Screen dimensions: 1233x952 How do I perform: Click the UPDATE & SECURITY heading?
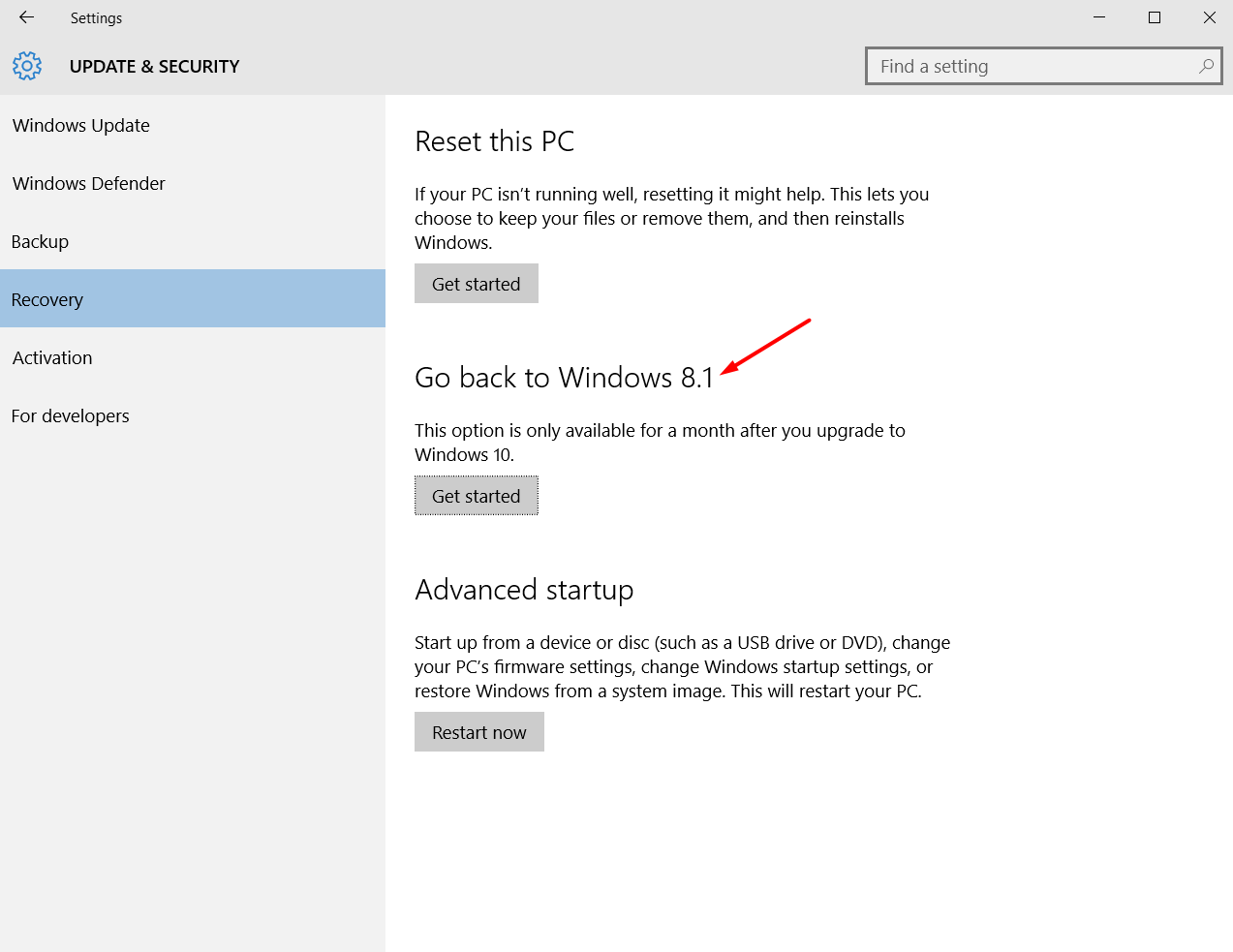click(154, 66)
